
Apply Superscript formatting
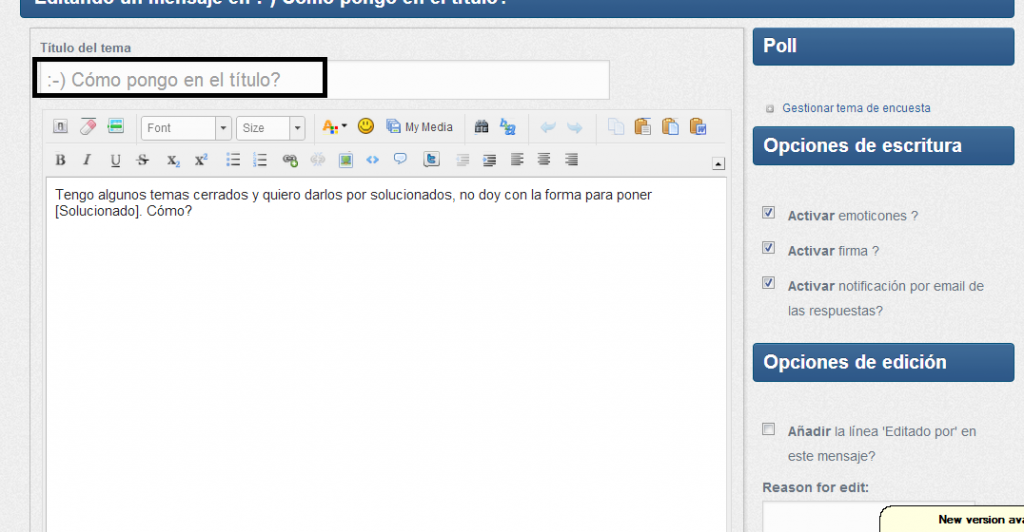point(200,160)
